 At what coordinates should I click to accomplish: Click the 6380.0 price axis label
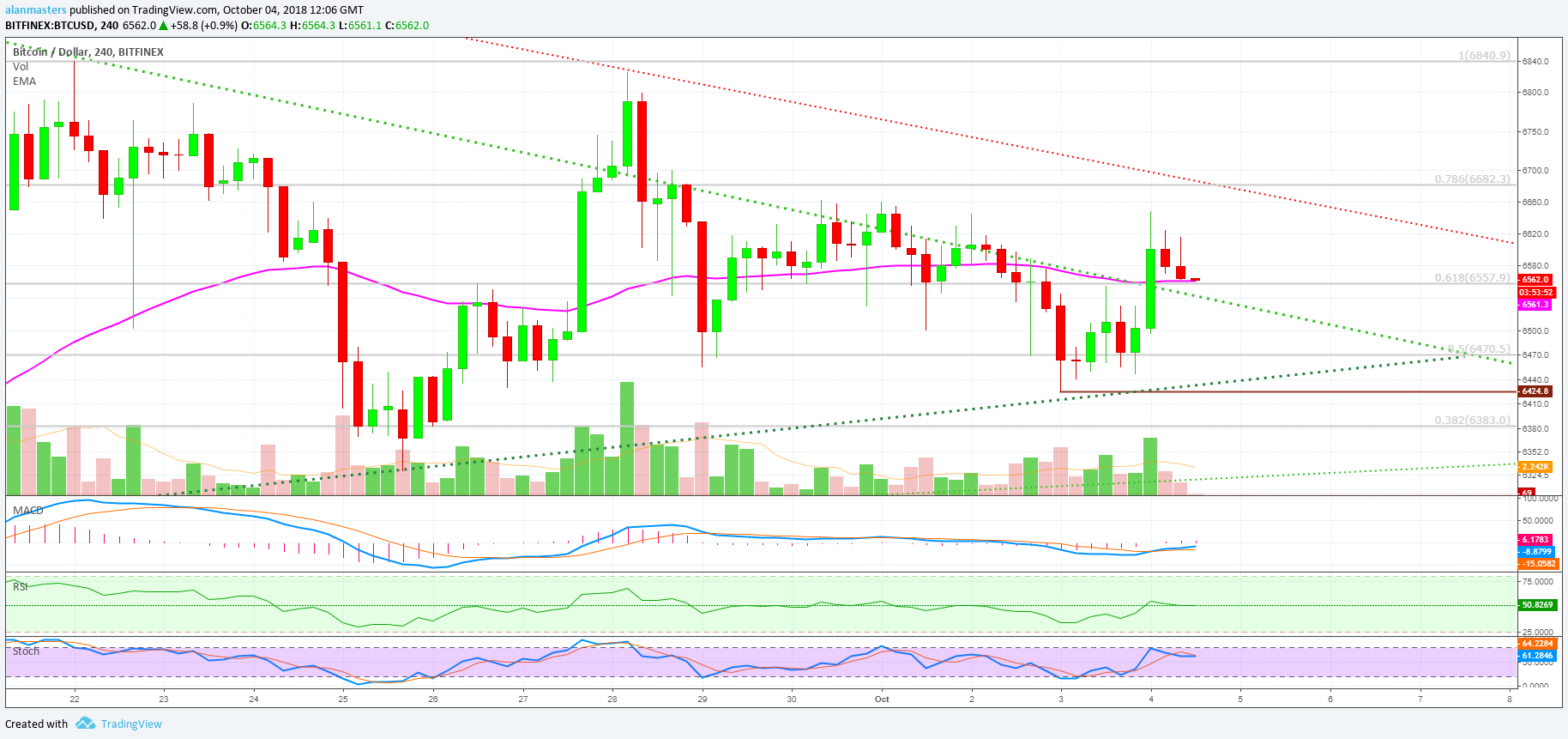(x=1535, y=428)
